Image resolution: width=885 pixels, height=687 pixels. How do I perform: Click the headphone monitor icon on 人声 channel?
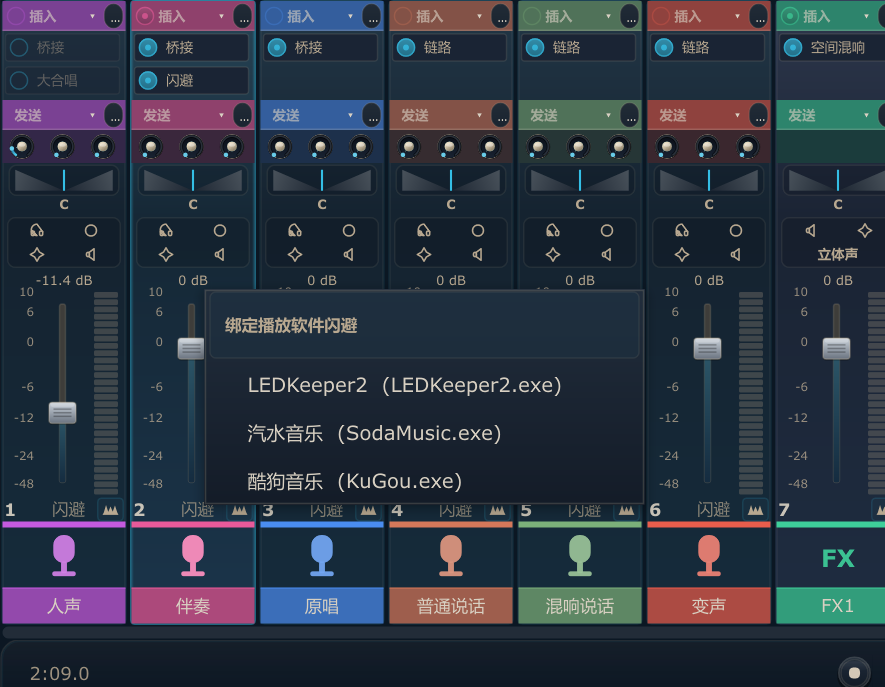37,230
